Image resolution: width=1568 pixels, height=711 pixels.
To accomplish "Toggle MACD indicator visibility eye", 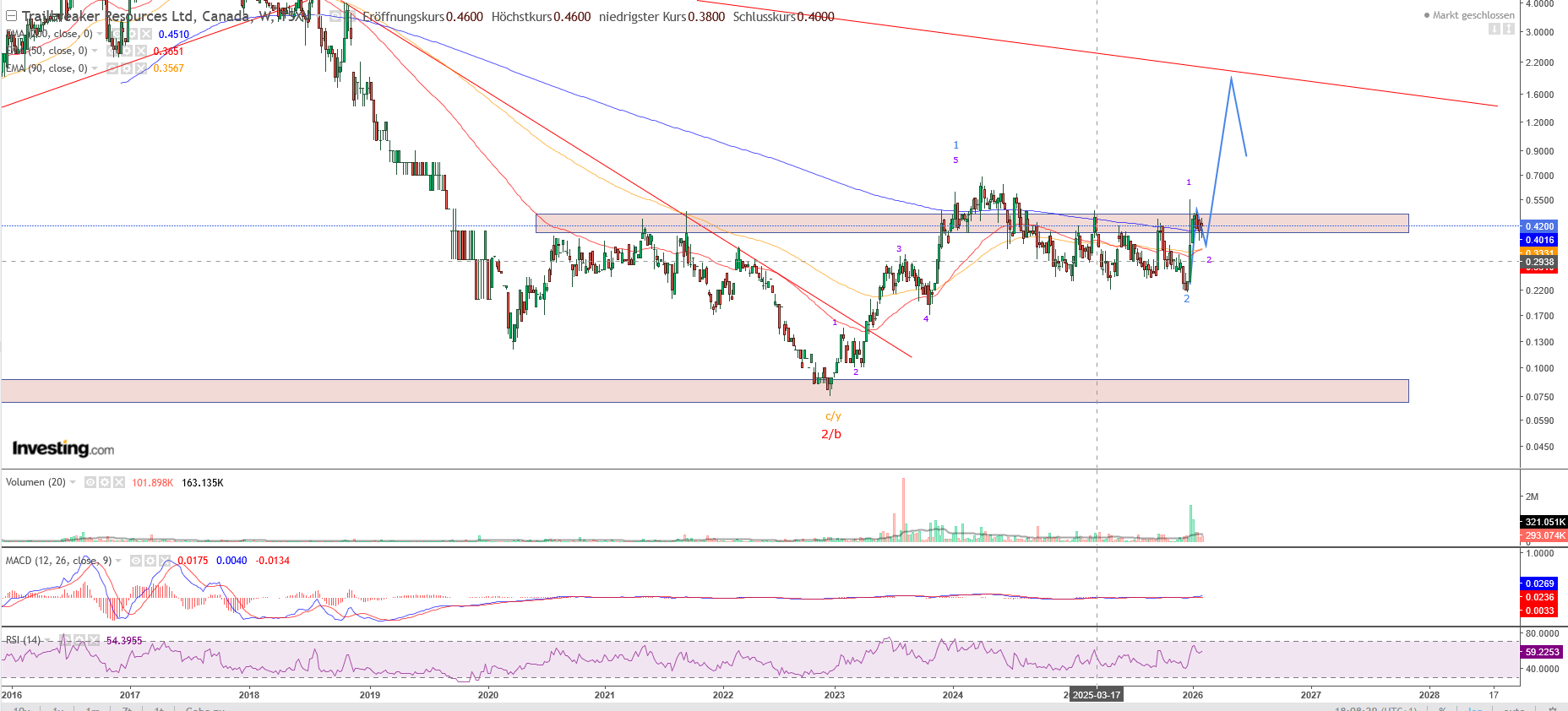I will point(135,561).
